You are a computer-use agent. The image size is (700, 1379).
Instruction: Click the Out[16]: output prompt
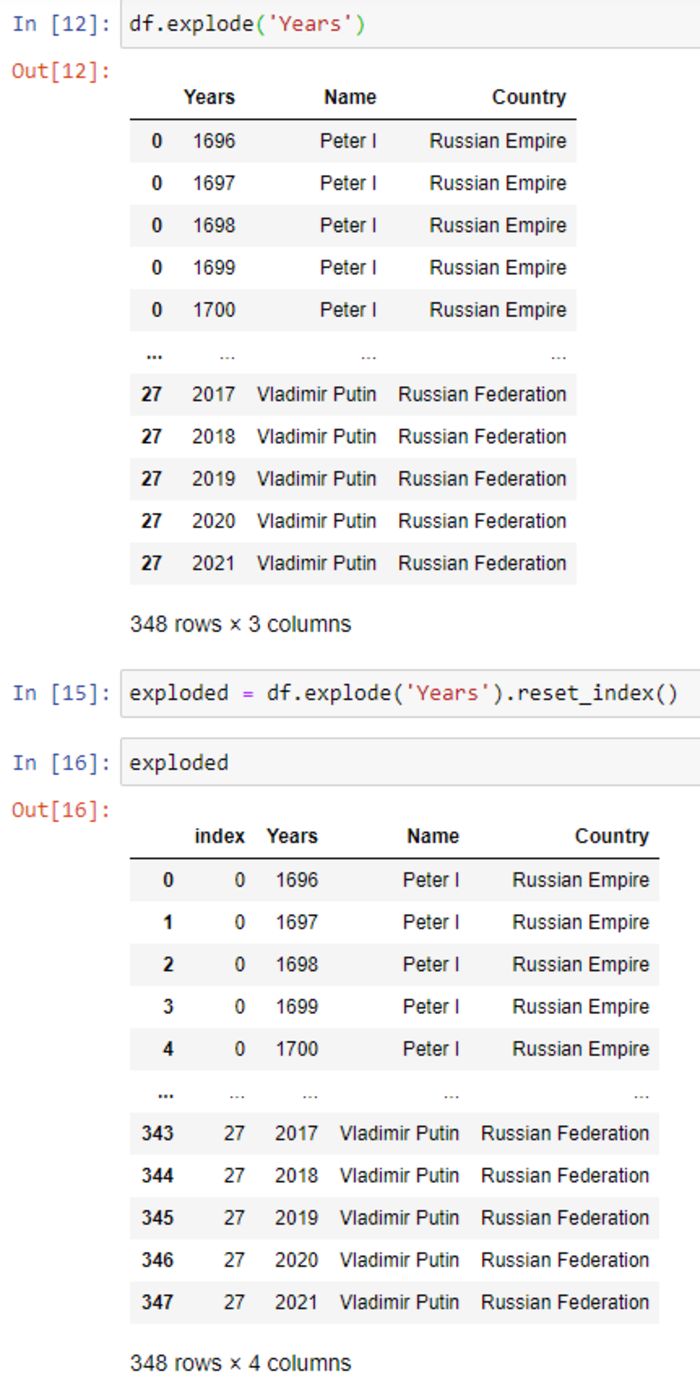pyautogui.click(x=62, y=810)
